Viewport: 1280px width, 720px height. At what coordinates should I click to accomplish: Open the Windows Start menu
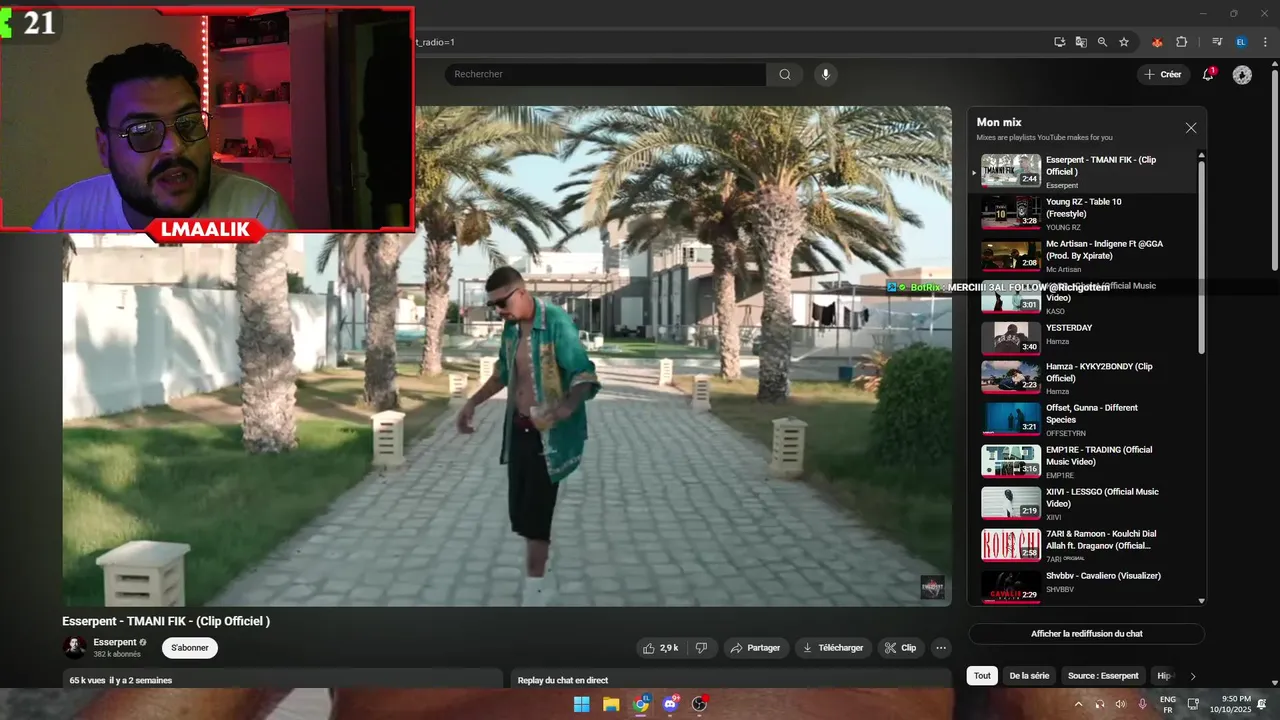pos(581,704)
